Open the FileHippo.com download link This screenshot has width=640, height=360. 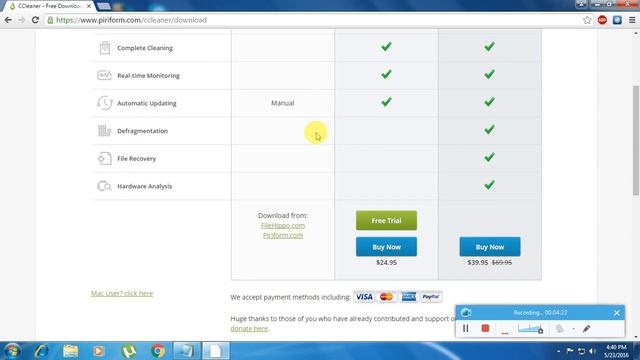tap(283, 225)
